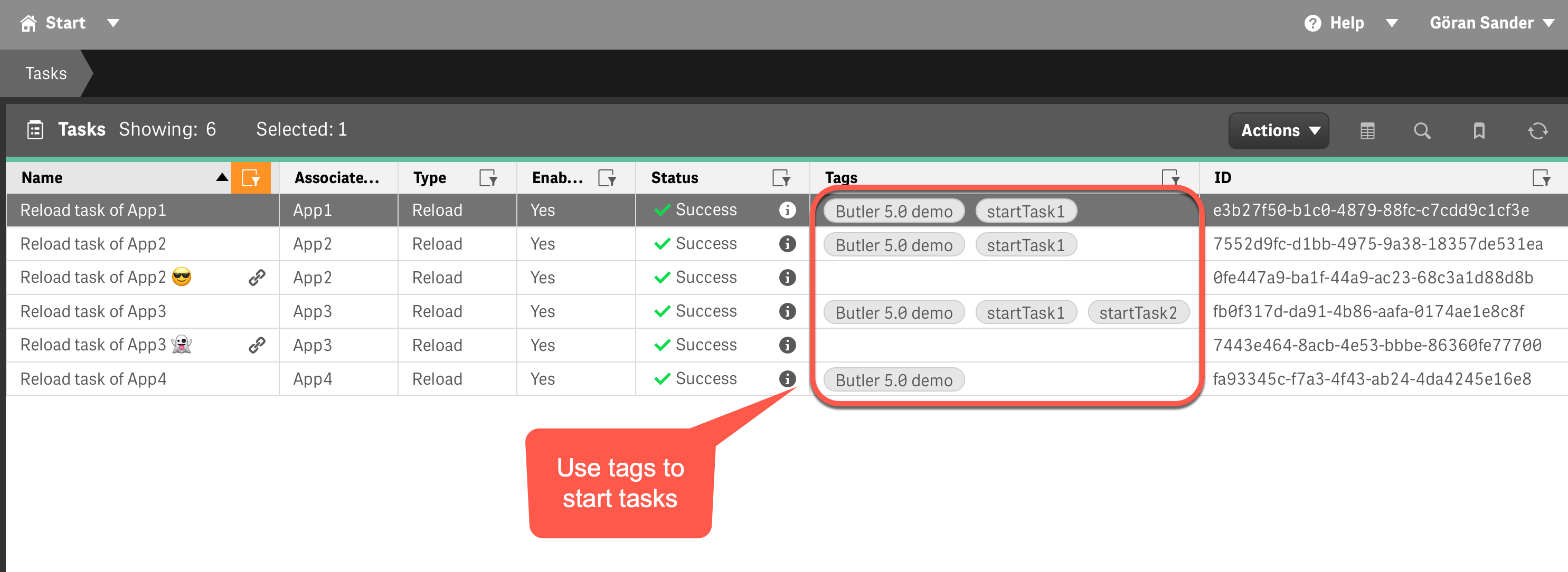This screenshot has width=1568, height=572.
Task: Select the Reload task of App3 row
Action: [93, 311]
